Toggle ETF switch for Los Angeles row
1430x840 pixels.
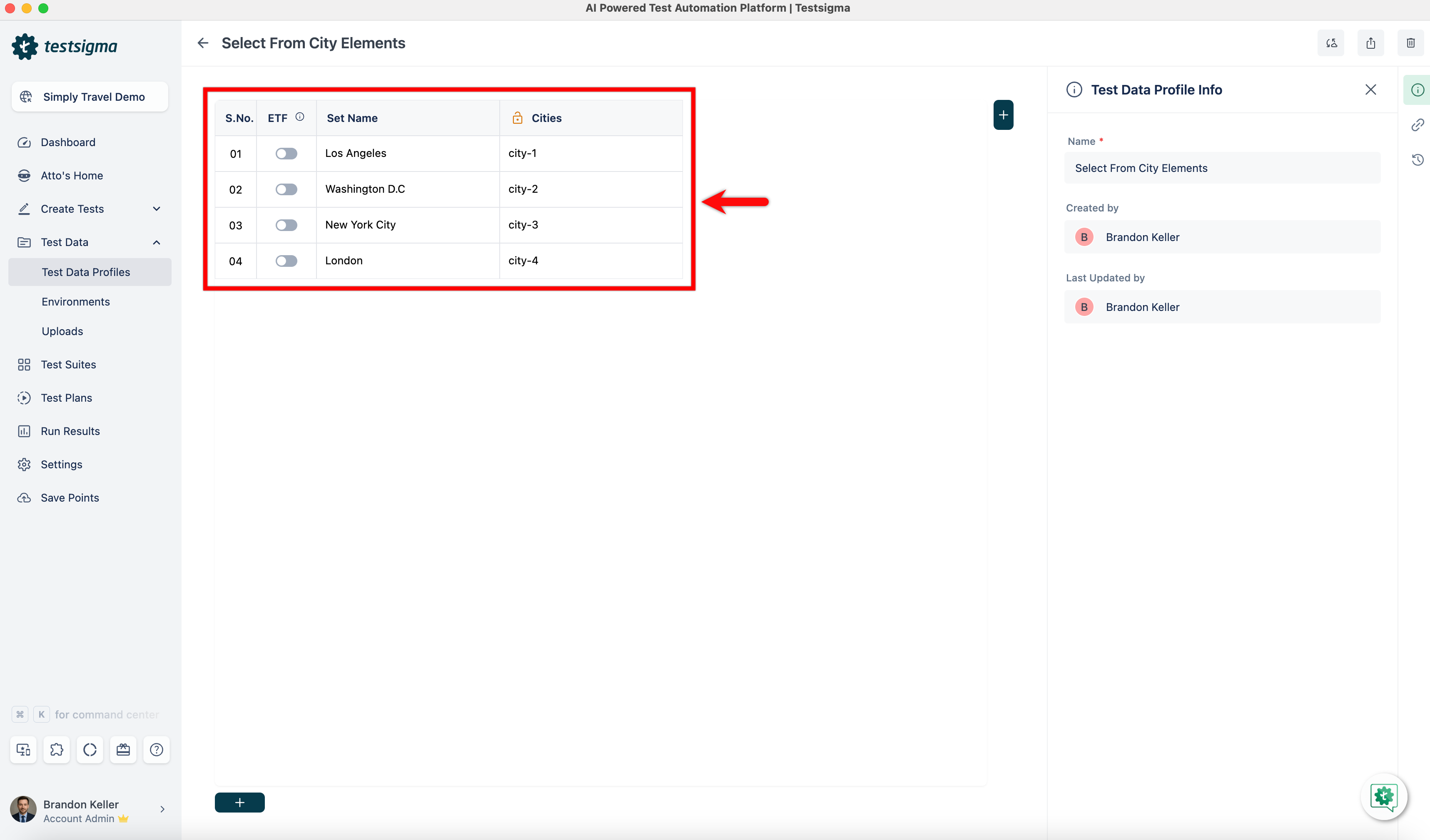pyautogui.click(x=286, y=154)
